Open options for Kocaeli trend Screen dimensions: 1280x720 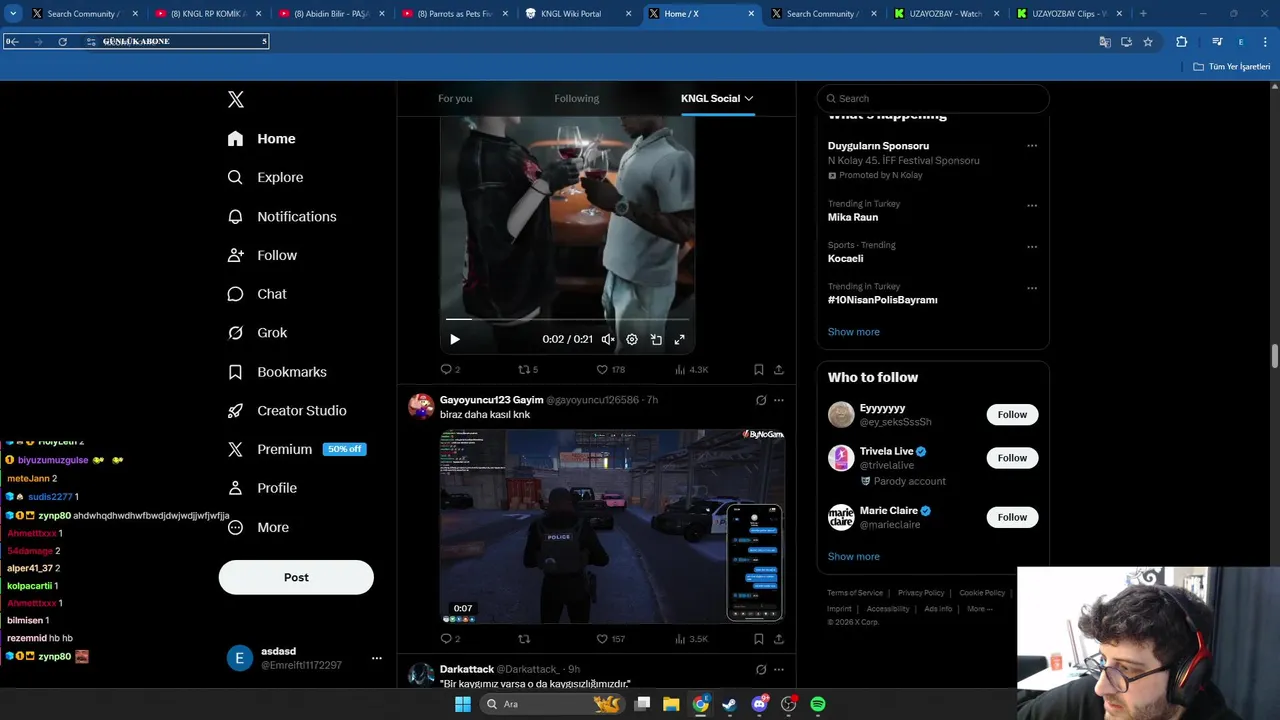[1032, 246]
